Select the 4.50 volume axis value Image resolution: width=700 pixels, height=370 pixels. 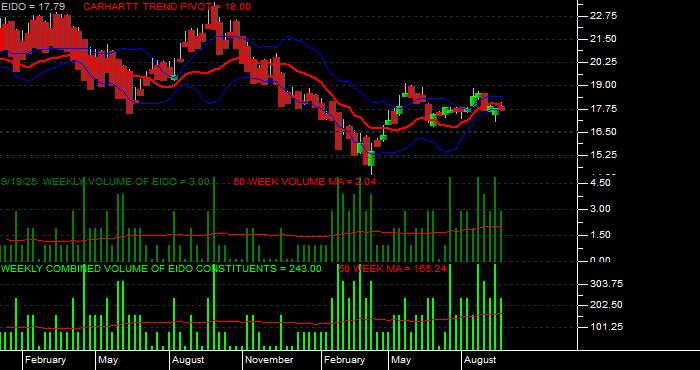[601, 183]
